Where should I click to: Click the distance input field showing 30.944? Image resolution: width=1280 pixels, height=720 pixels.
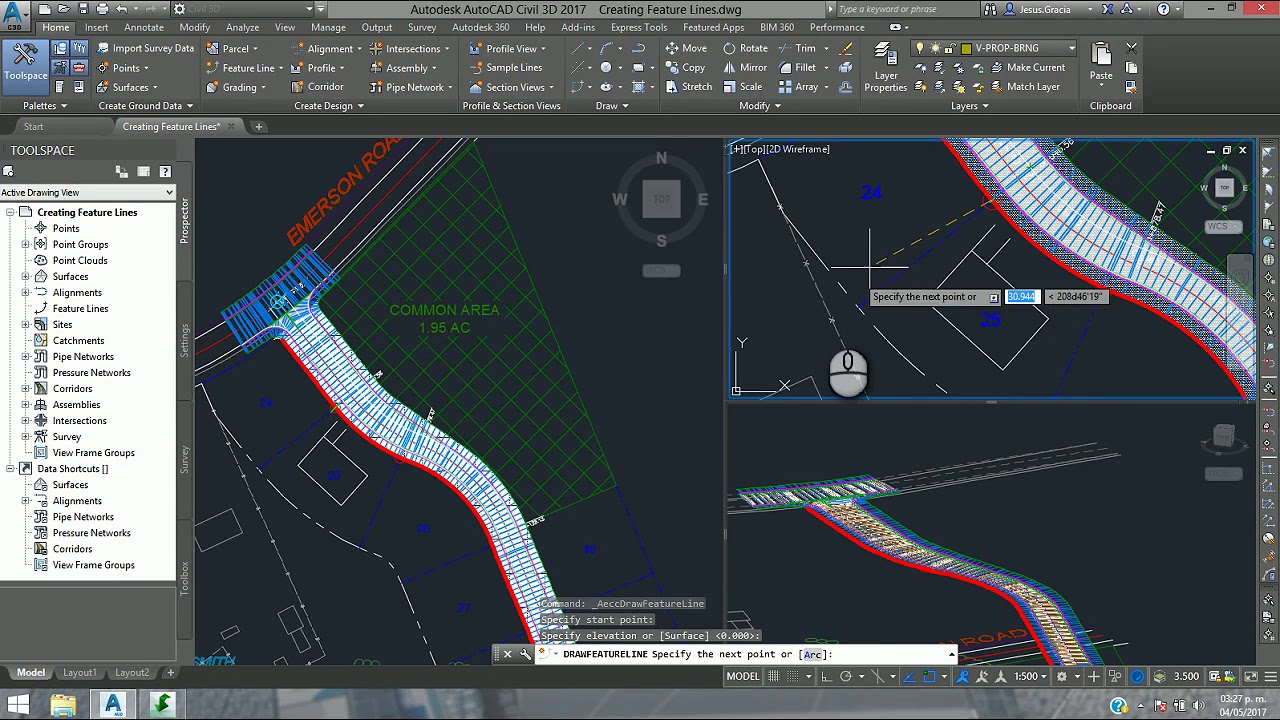pos(1022,297)
